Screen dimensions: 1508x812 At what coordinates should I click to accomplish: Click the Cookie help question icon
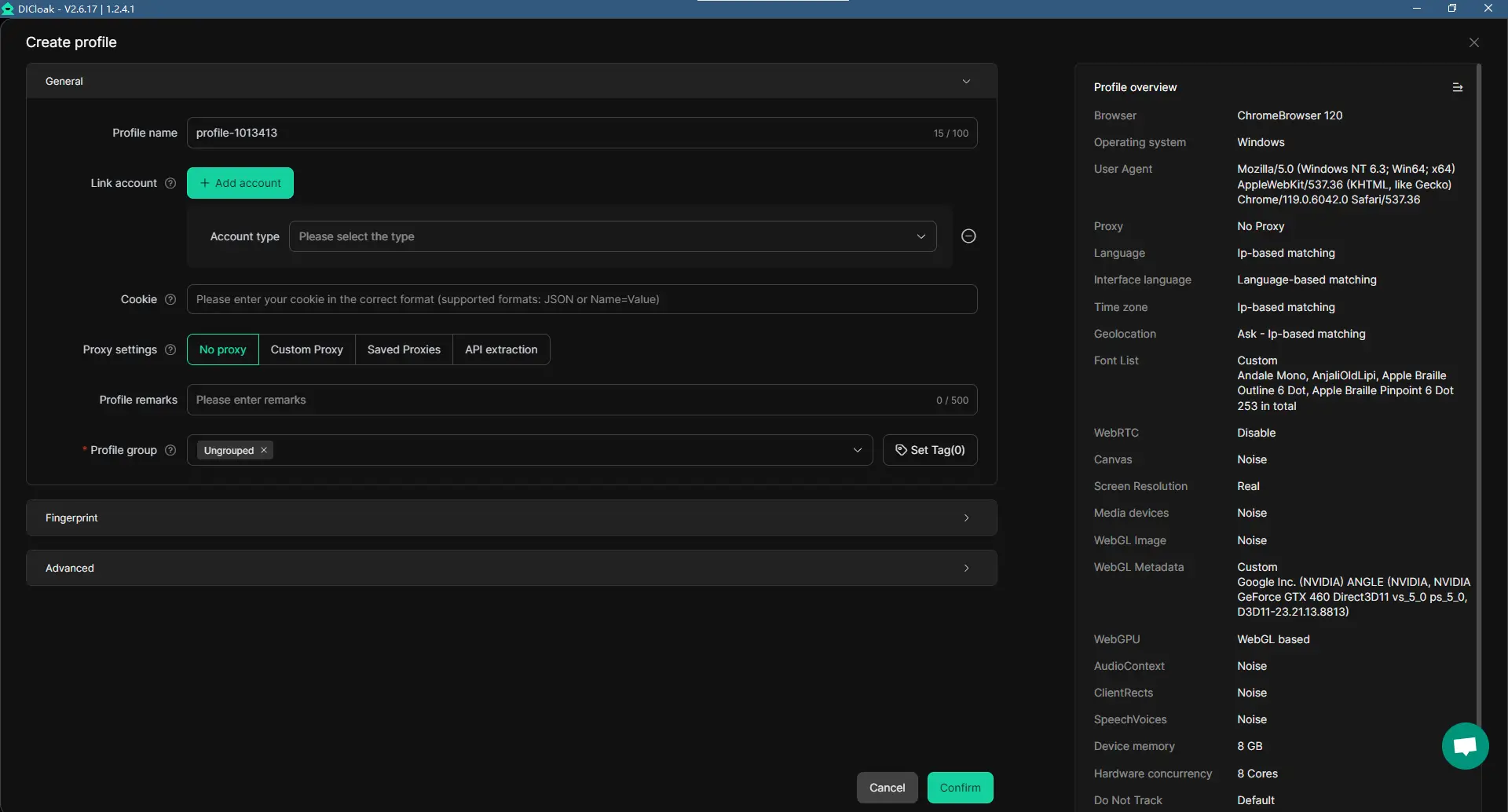tap(170, 299)
